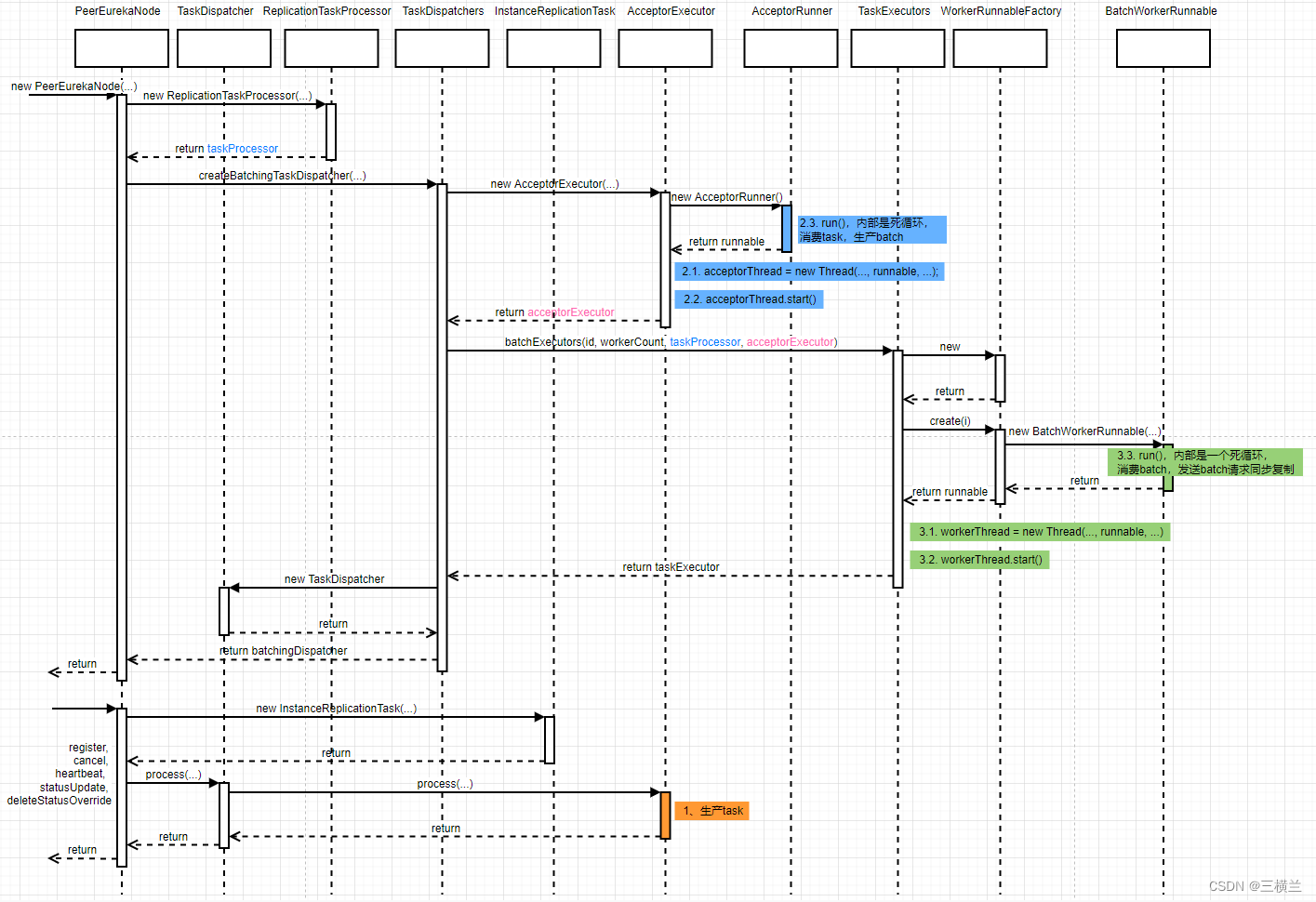Click the 'new TaskDispatcher' message label
Viewport: 1316px width, 902px height.
(x=334, y=579)
